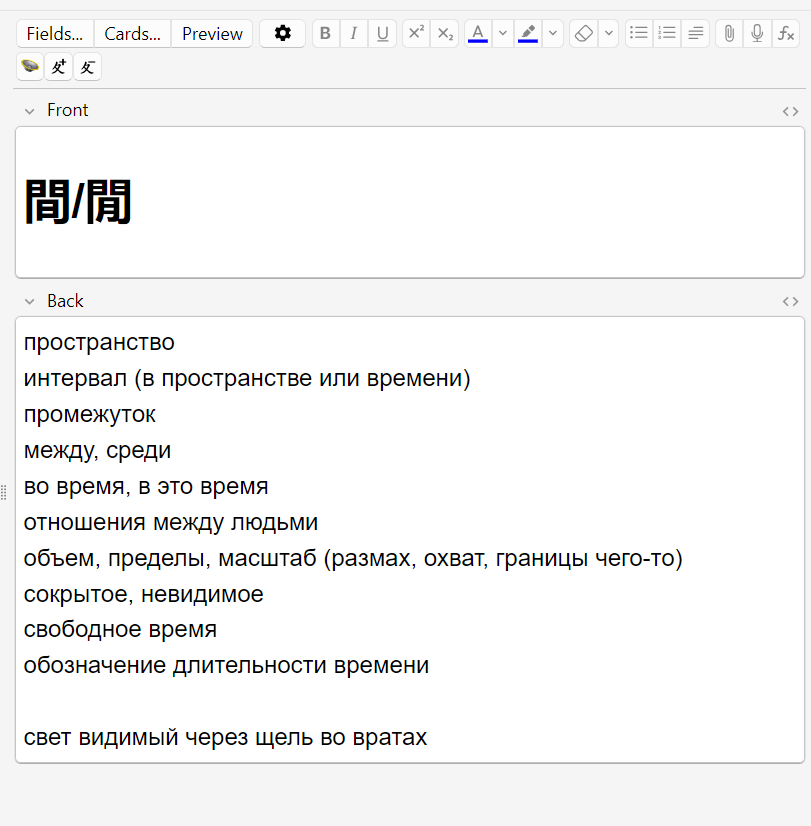Toggle underline formatting
This screenshot has width=811, height=826.
coord(382,34)
